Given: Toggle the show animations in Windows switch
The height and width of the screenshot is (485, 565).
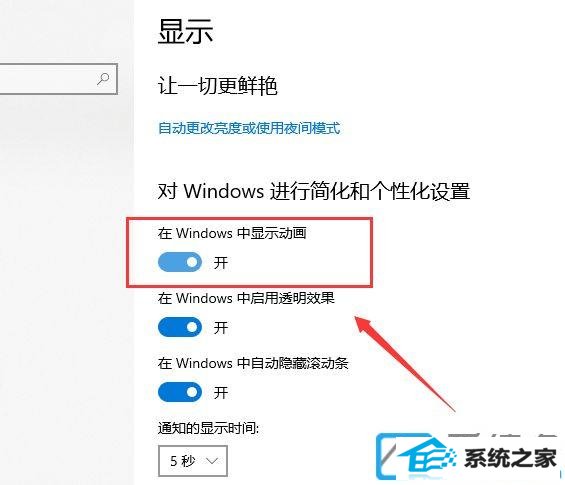Looking at the screenshot, I should pyautogui.click(x=180, y=262).
